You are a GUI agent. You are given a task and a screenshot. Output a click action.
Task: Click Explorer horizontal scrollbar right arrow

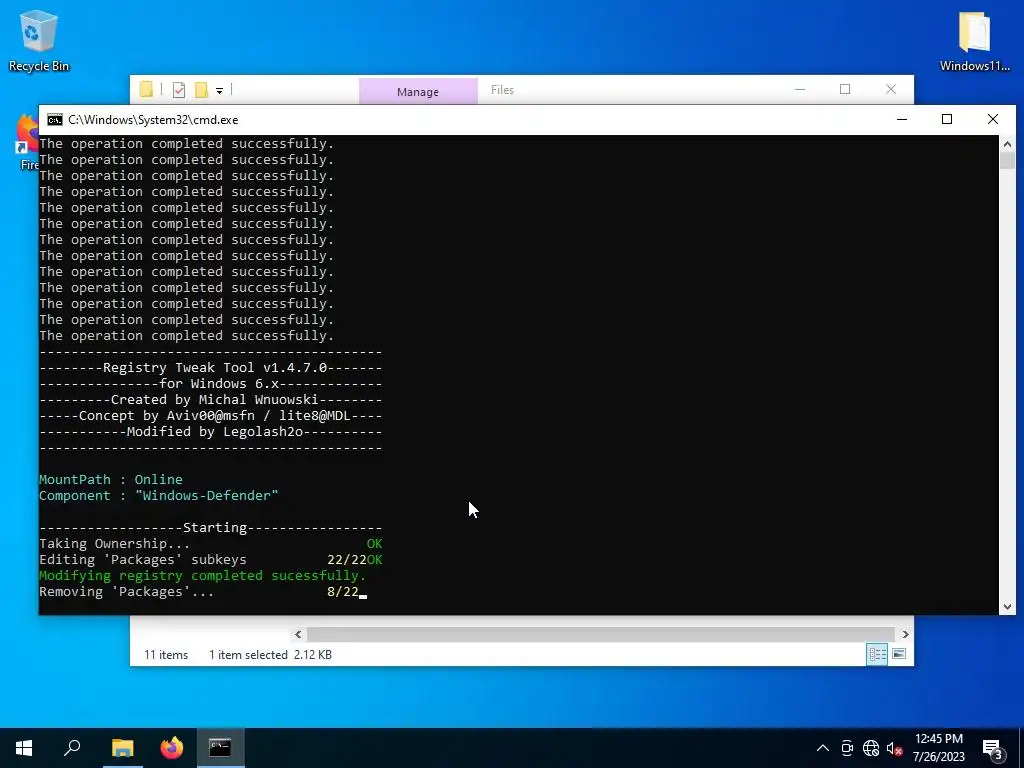point(905,634)
